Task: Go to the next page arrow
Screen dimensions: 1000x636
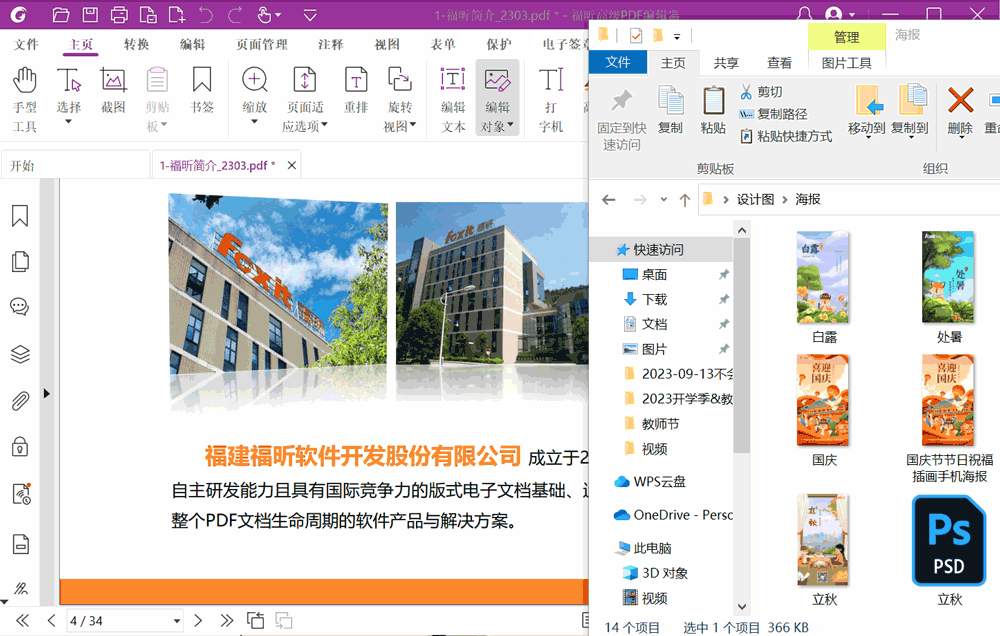Action: click(198, 620)
